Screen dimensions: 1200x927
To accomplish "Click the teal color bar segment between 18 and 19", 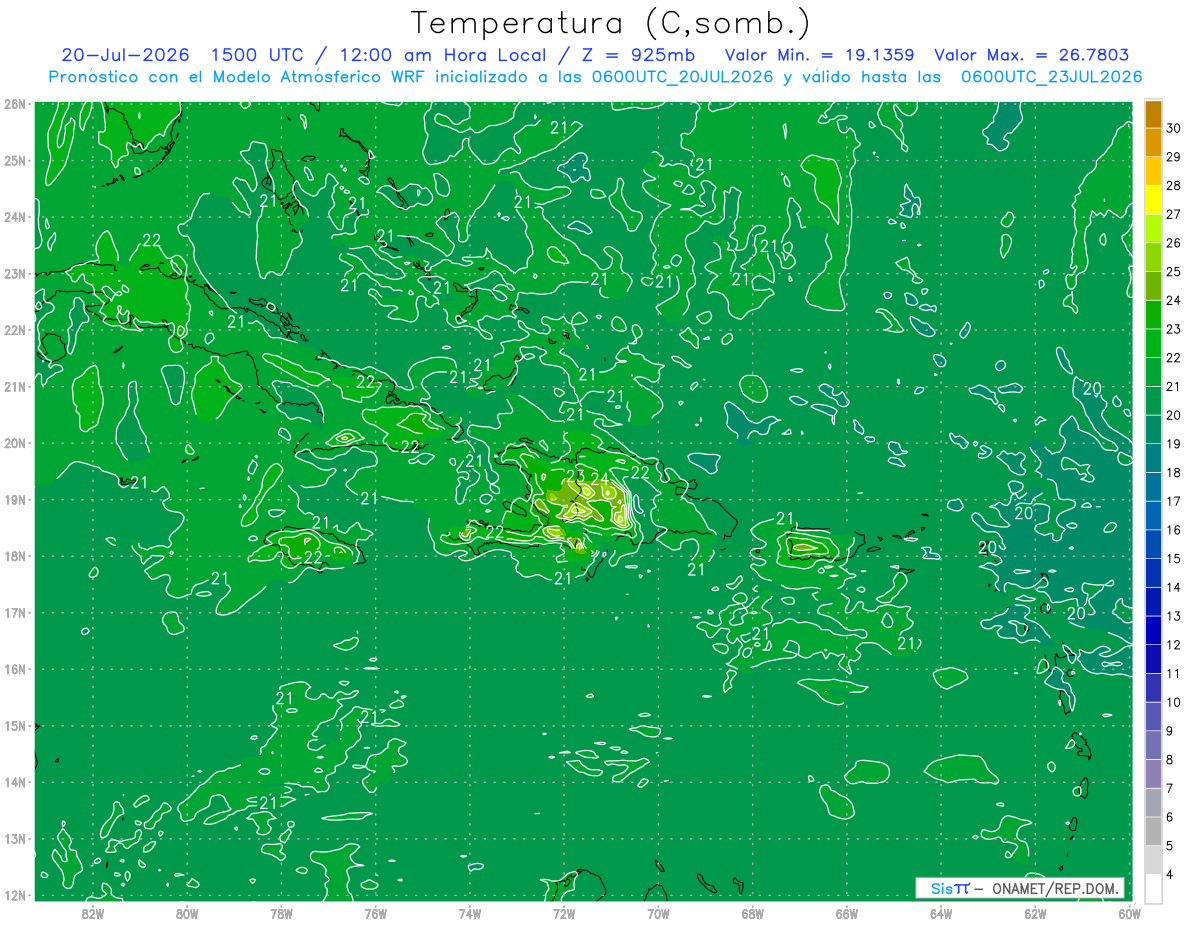I will click(1153, 458).
